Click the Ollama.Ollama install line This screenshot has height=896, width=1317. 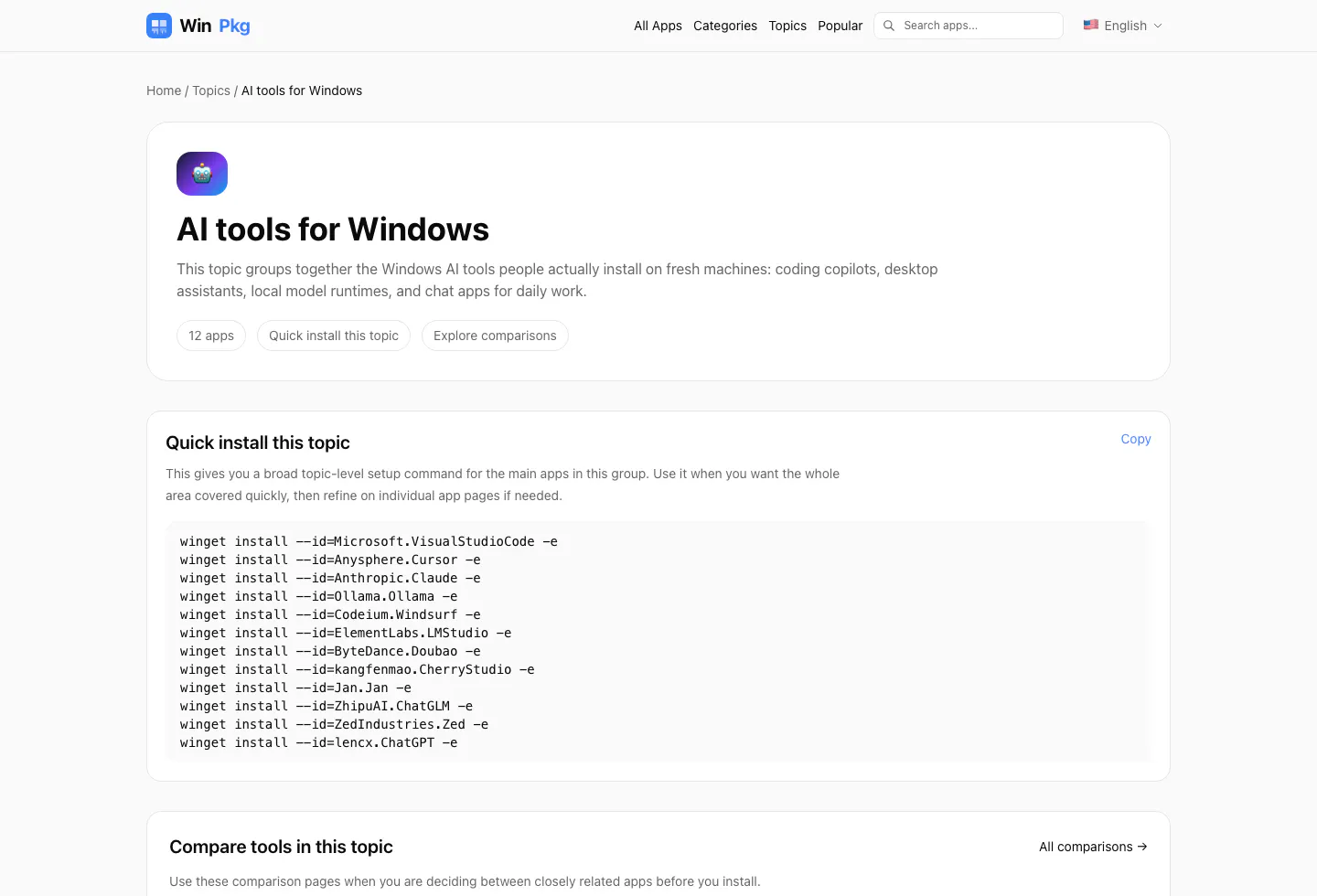318,596
